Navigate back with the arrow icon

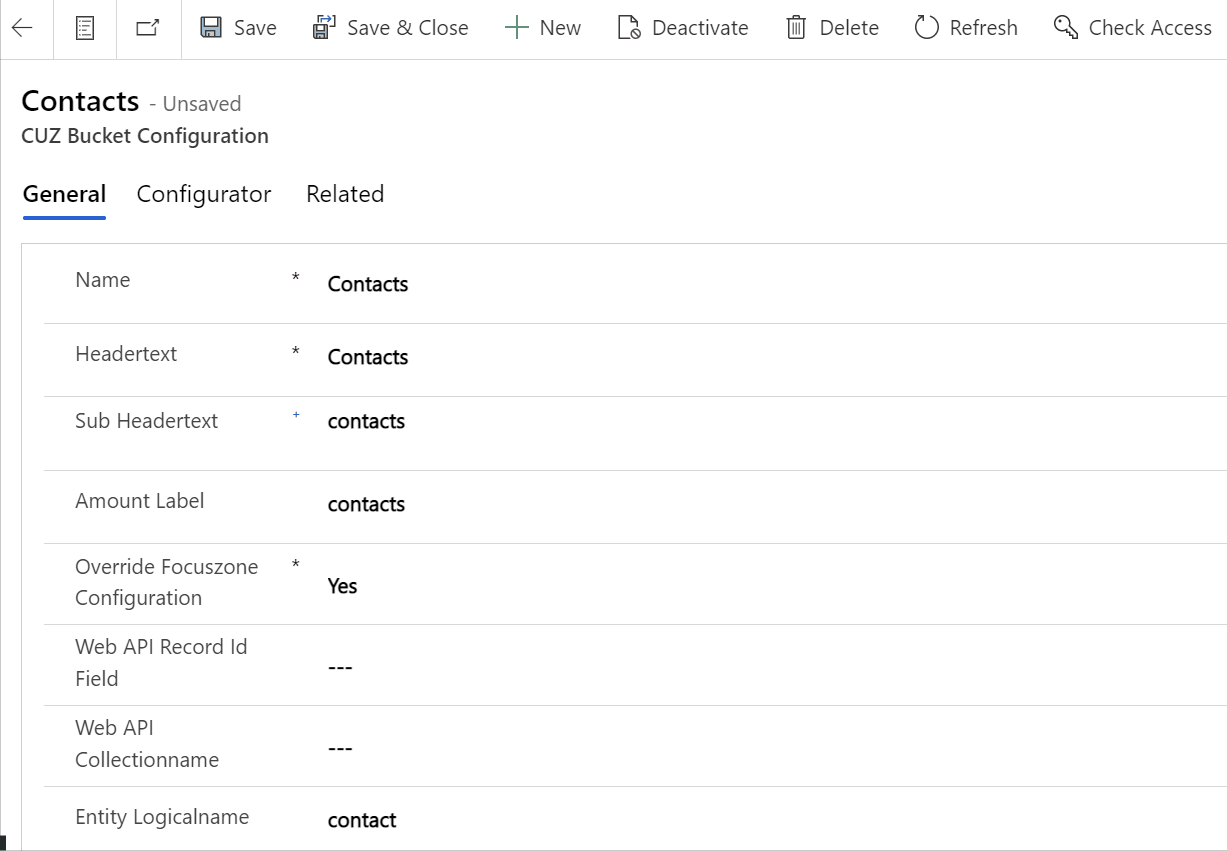(x=22, y=27)
